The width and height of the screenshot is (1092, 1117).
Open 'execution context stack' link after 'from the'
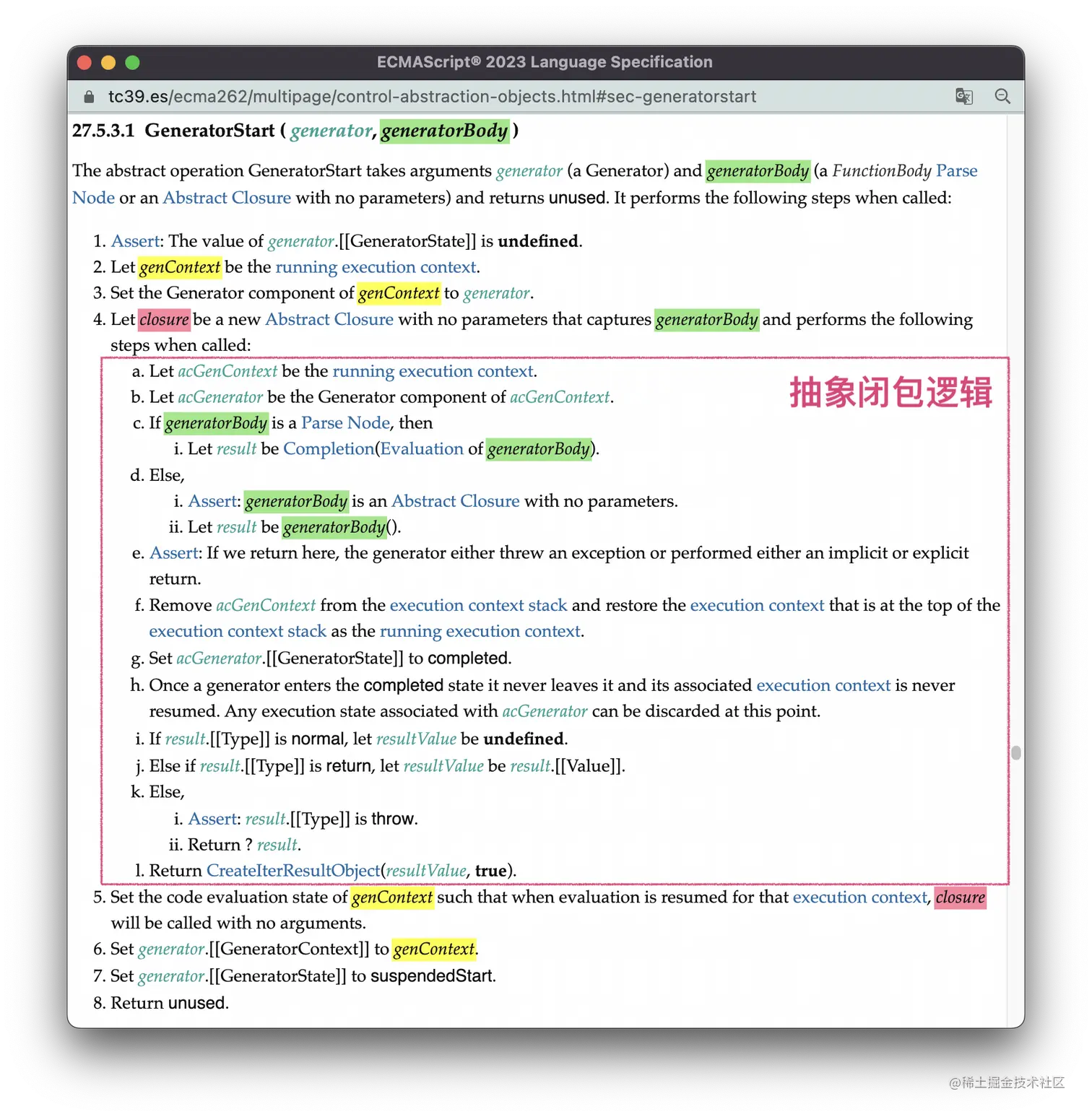click(478, 605)
